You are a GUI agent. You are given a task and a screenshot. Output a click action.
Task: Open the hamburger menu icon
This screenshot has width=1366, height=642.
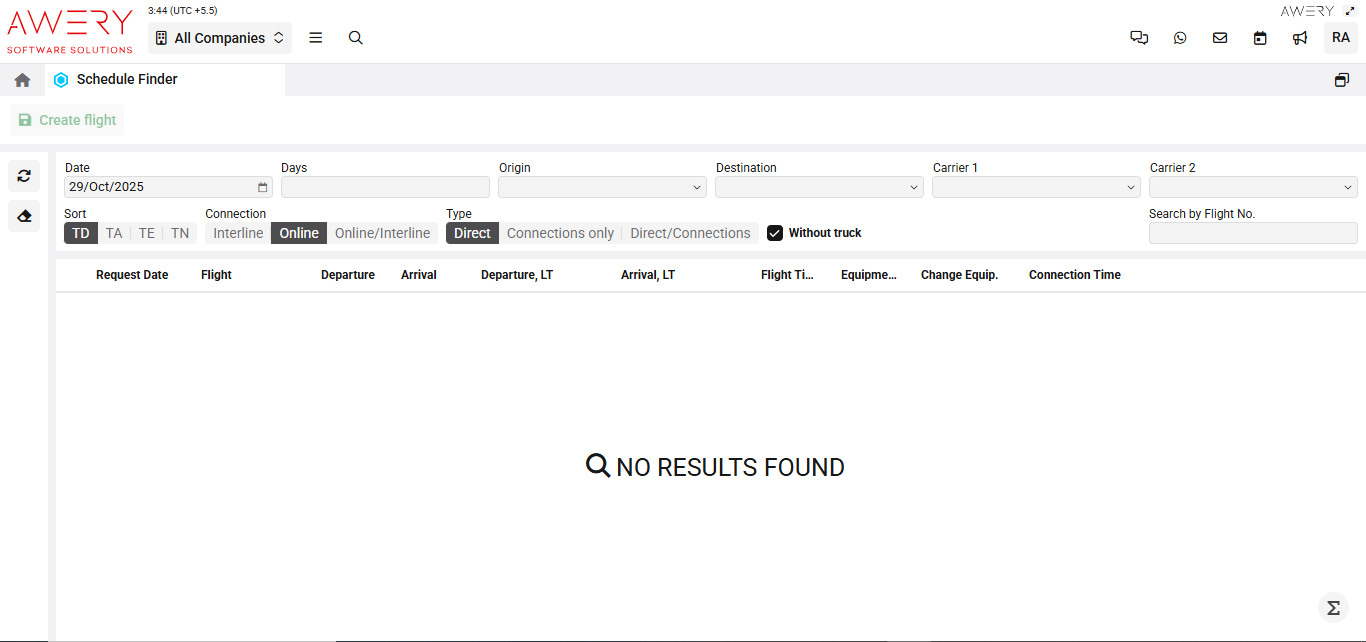[316, 38]
